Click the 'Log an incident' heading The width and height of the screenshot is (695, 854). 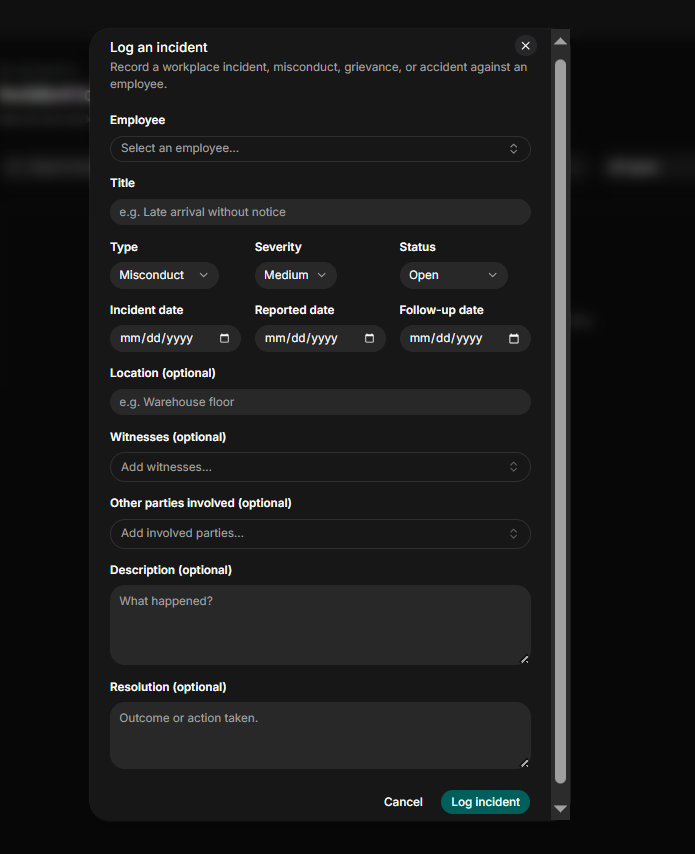click(x=158, y=47)
